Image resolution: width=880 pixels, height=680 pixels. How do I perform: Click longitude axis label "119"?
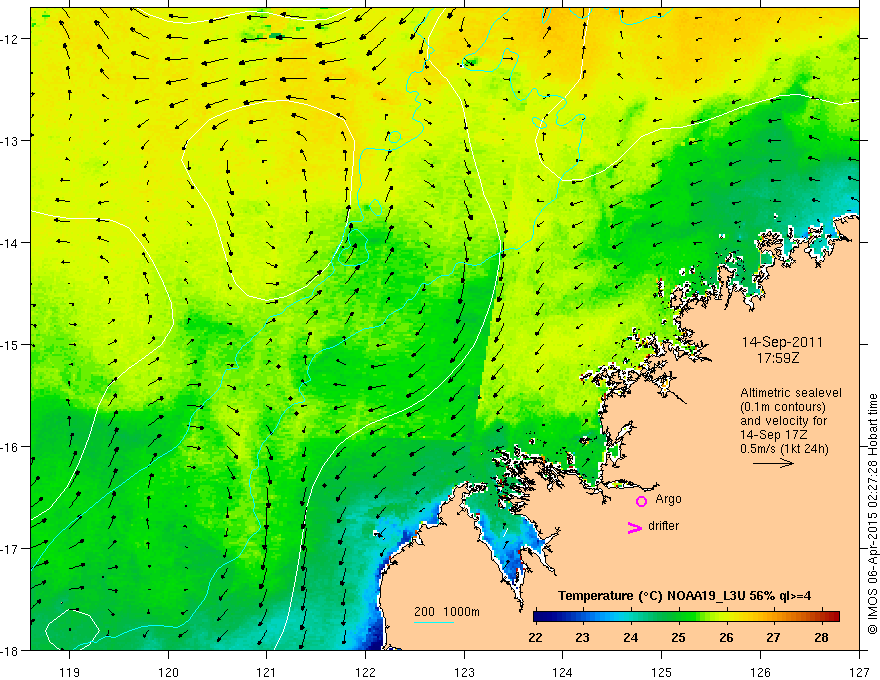click(70, 672)
